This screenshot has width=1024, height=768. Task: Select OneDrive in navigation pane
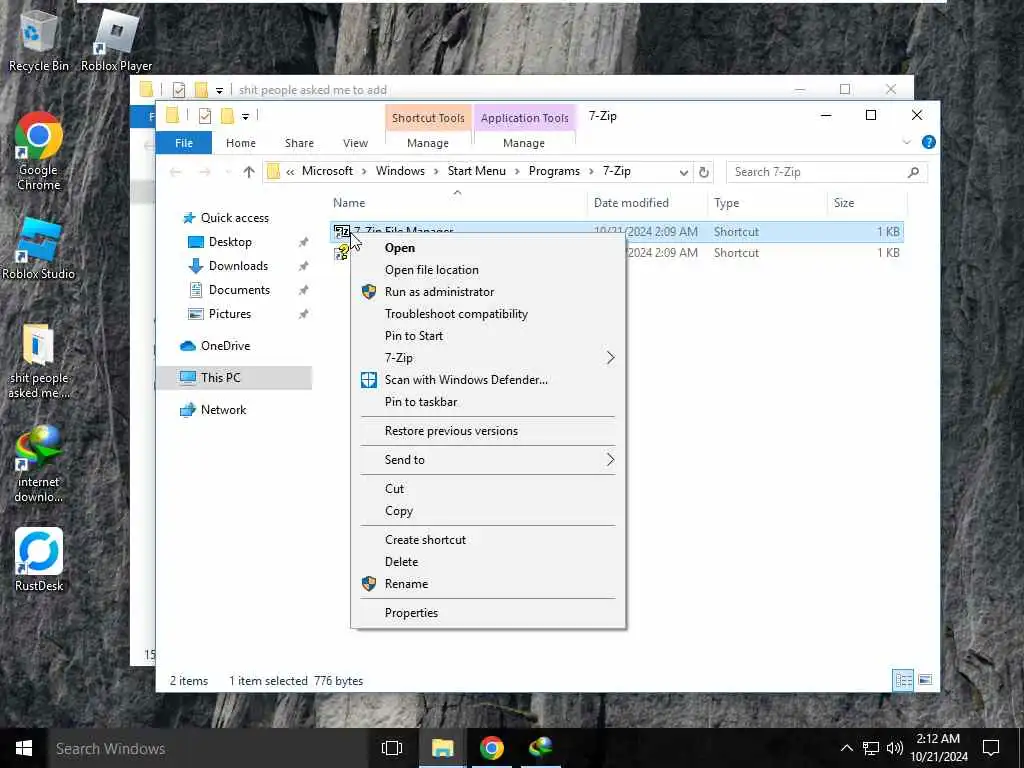225,345
